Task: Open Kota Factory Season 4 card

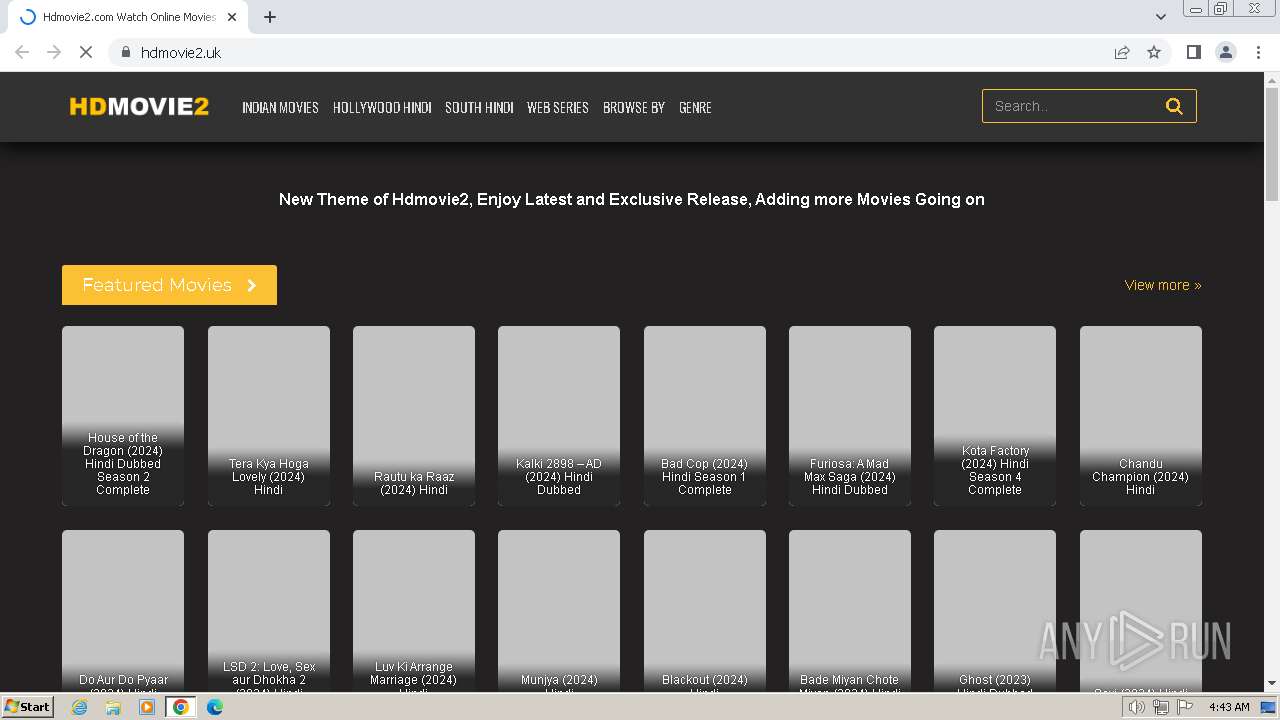Action: (x=995, y=416)
